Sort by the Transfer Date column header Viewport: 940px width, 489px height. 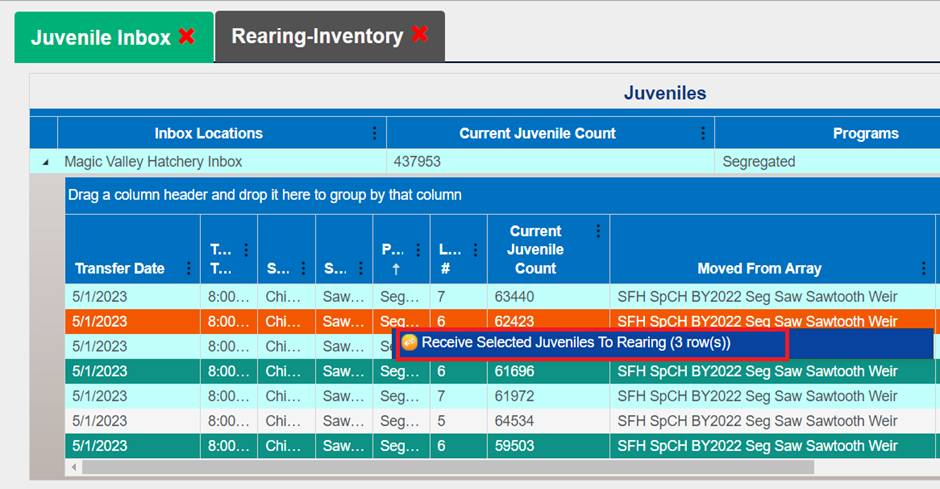(119, 268)
